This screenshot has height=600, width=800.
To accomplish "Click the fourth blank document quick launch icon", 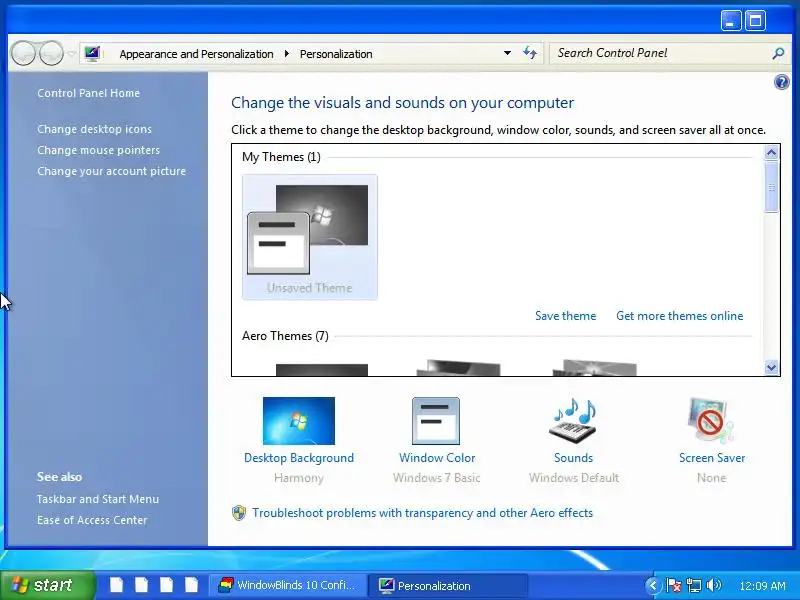I will (x=191, y=585).
